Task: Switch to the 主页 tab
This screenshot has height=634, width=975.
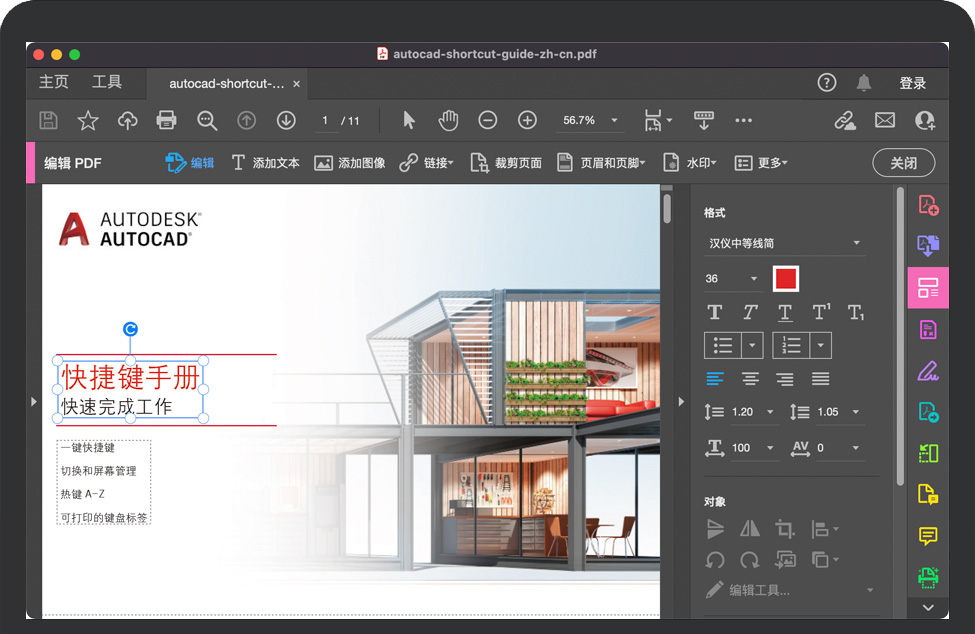Action: (x=54, y=83)
